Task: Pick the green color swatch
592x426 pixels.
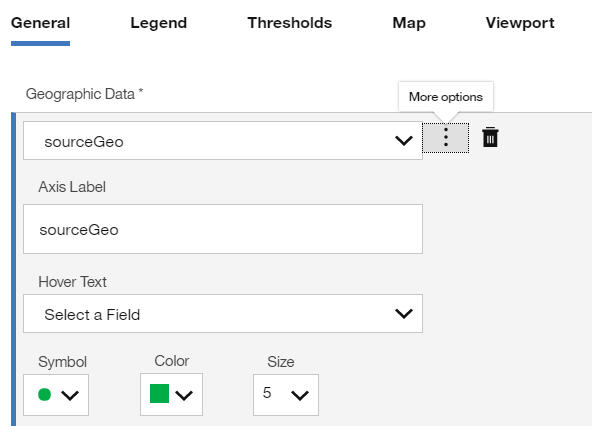Action: tap(159, 394)
